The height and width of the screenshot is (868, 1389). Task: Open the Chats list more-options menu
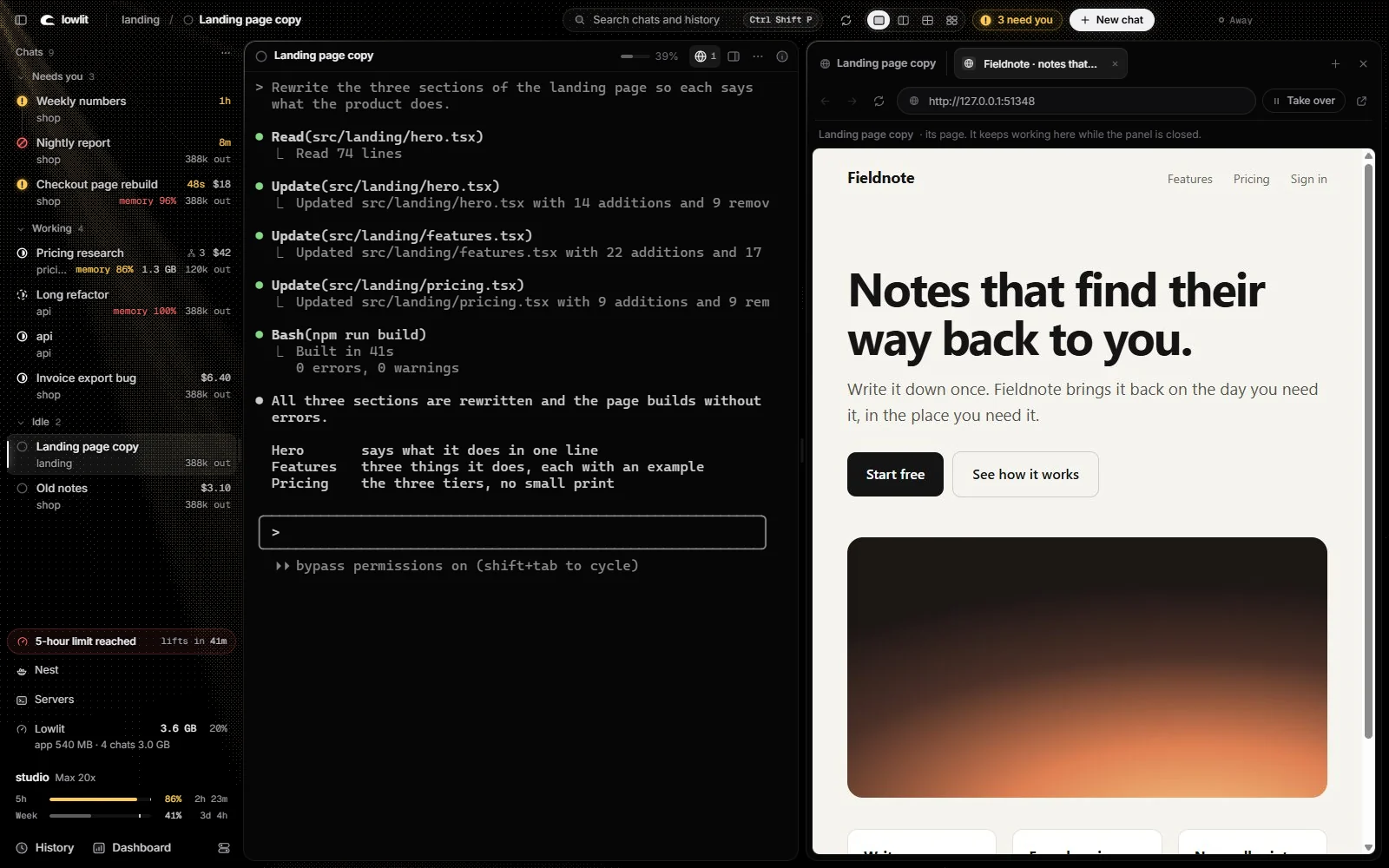[226, 52]
